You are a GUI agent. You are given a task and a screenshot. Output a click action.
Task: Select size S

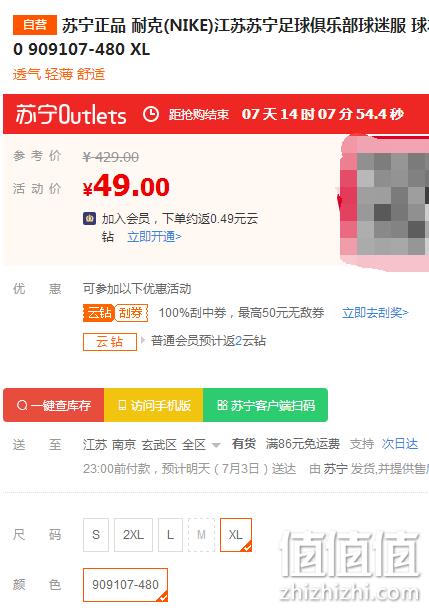tap(96, 535)
